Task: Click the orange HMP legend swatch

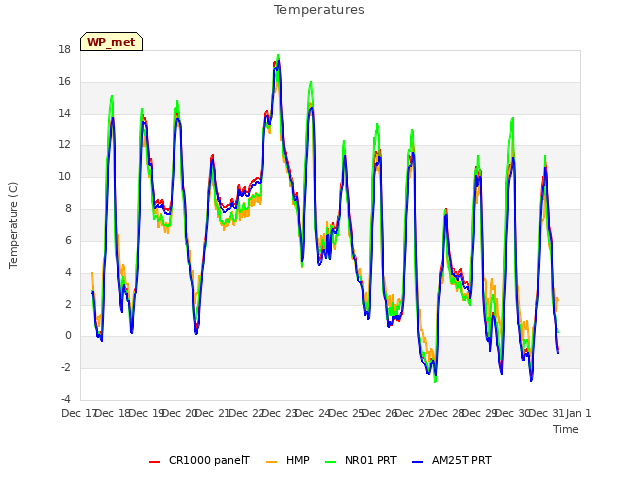Action: click(271, 462)
